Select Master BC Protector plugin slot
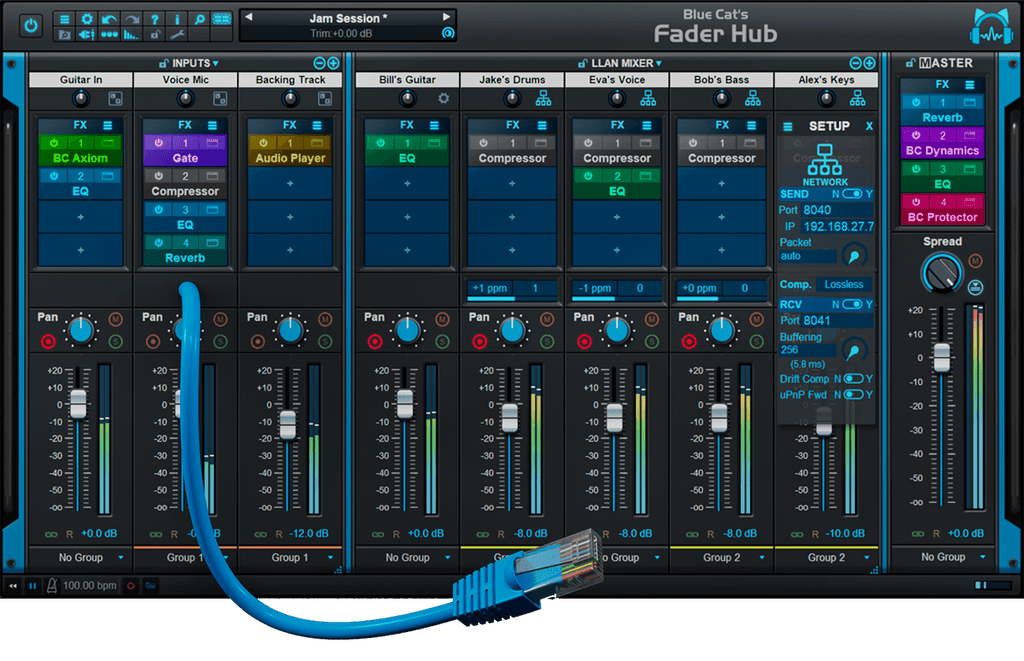The width and height of the screenshot is (1024, 661). click(x=942, y=210)
